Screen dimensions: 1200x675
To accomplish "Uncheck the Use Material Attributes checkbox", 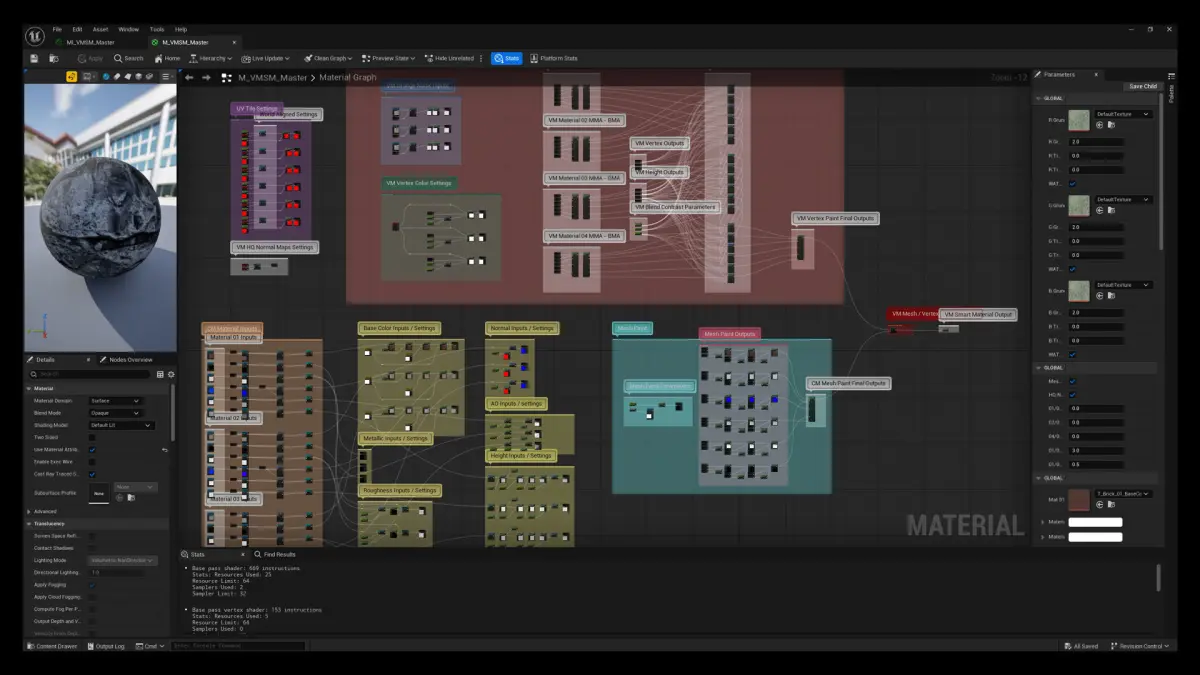I will (x=92, y=450).
